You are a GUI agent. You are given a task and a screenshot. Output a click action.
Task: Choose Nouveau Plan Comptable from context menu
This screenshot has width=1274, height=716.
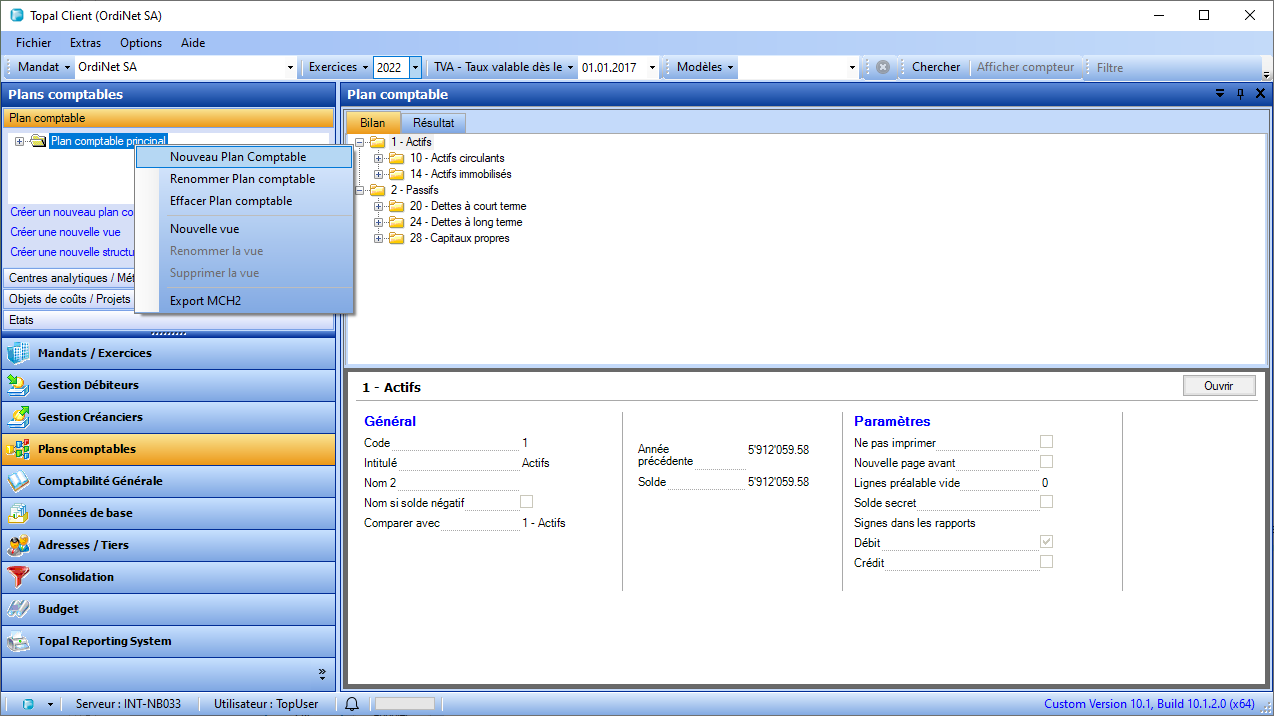pyautogui.click(x=238, y=157)
